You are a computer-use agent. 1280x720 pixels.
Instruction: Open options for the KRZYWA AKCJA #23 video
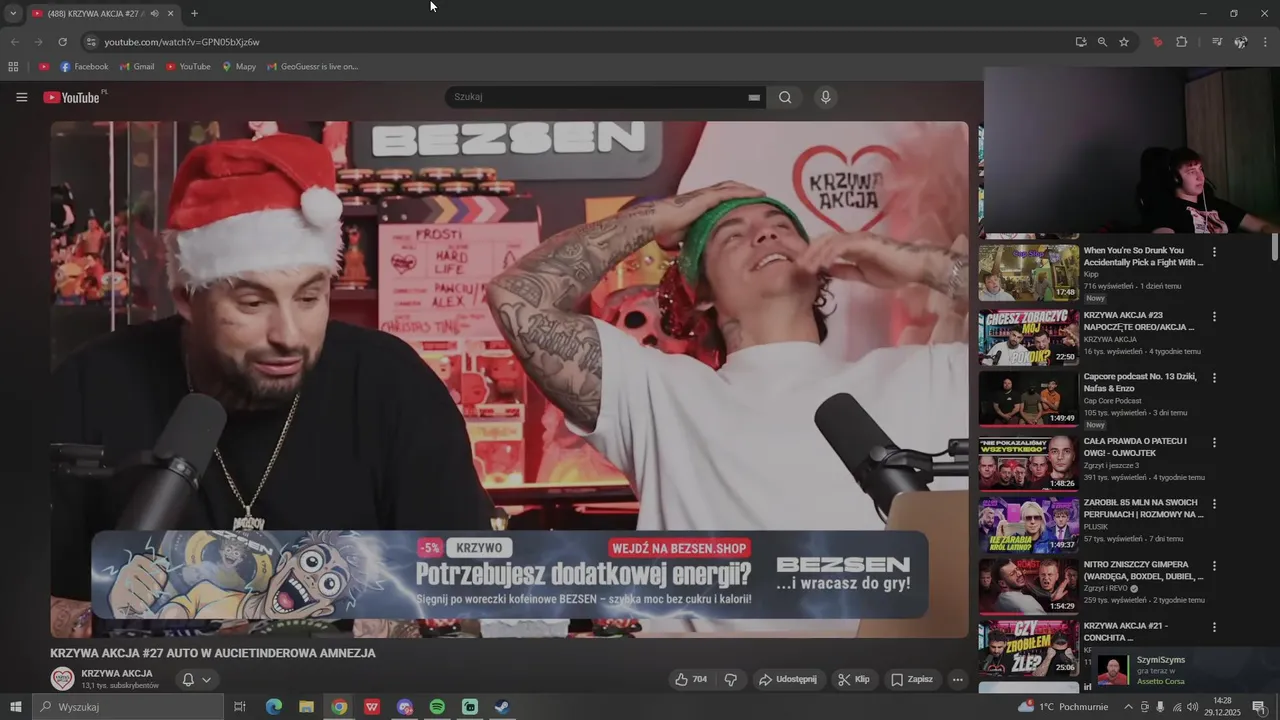coord(1215,316)
